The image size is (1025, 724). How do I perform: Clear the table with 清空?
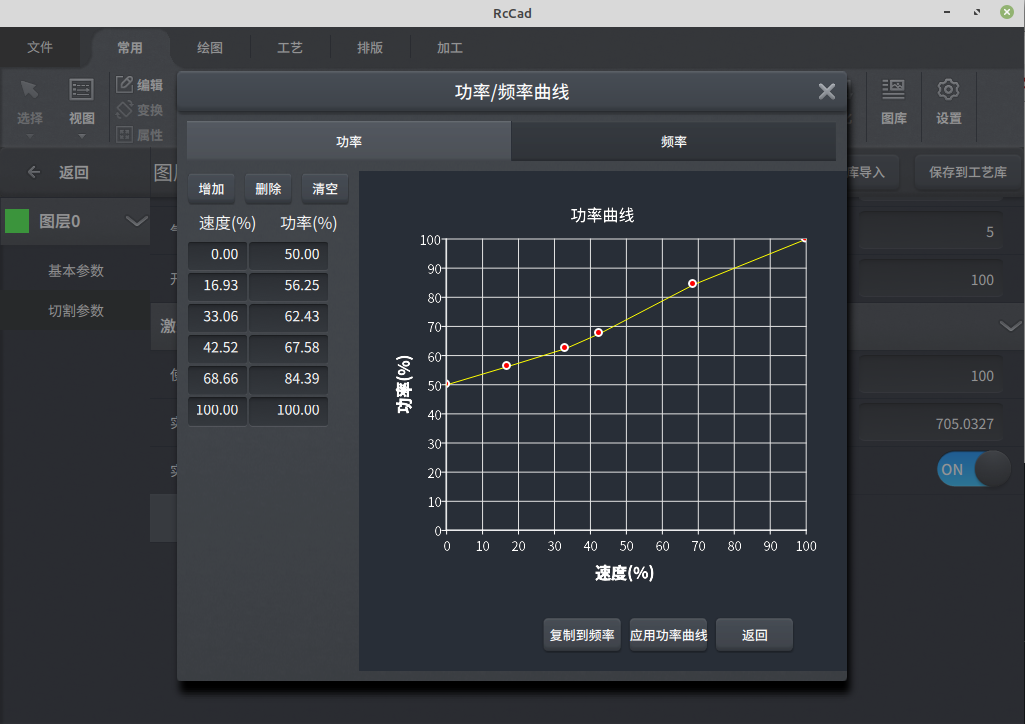click(x=325, y=188)
